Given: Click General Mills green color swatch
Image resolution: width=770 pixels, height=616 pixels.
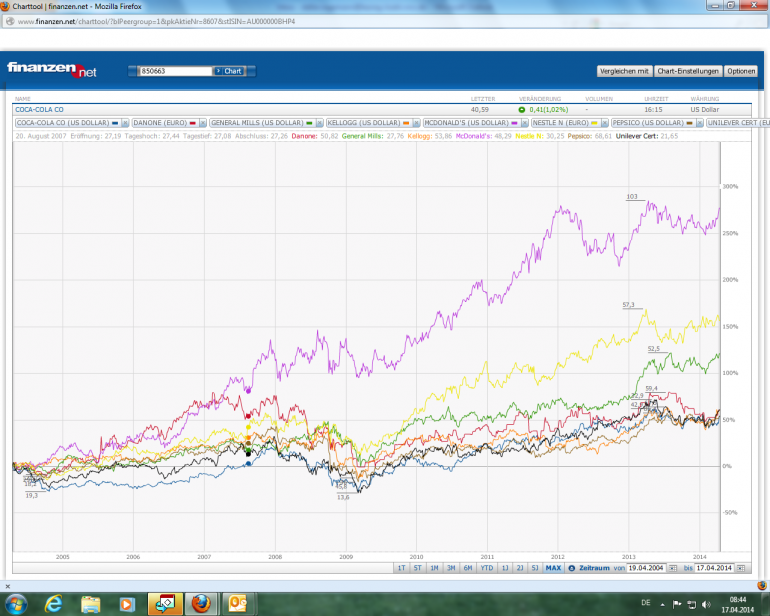Looking at the screenshot, I should [x=309, y=123].
